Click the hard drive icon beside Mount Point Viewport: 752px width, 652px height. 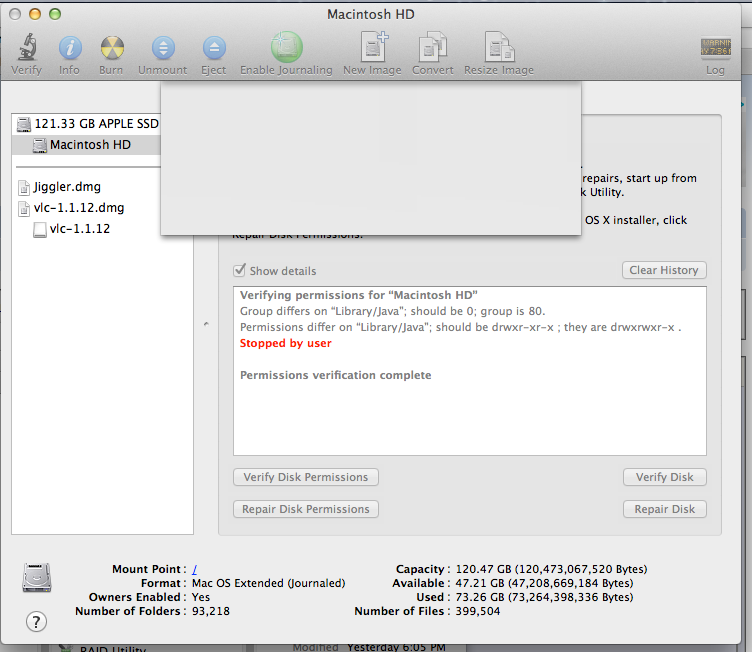point(37,578)
